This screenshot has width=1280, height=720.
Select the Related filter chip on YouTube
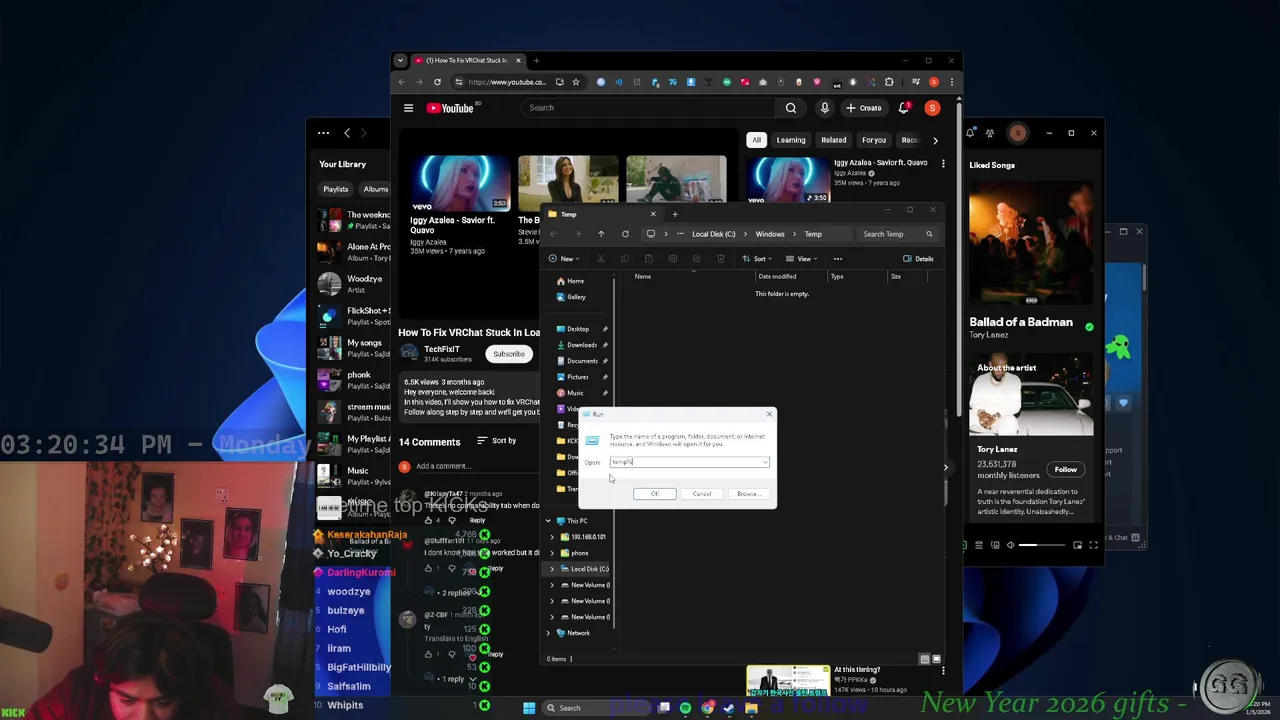[833, 140]
